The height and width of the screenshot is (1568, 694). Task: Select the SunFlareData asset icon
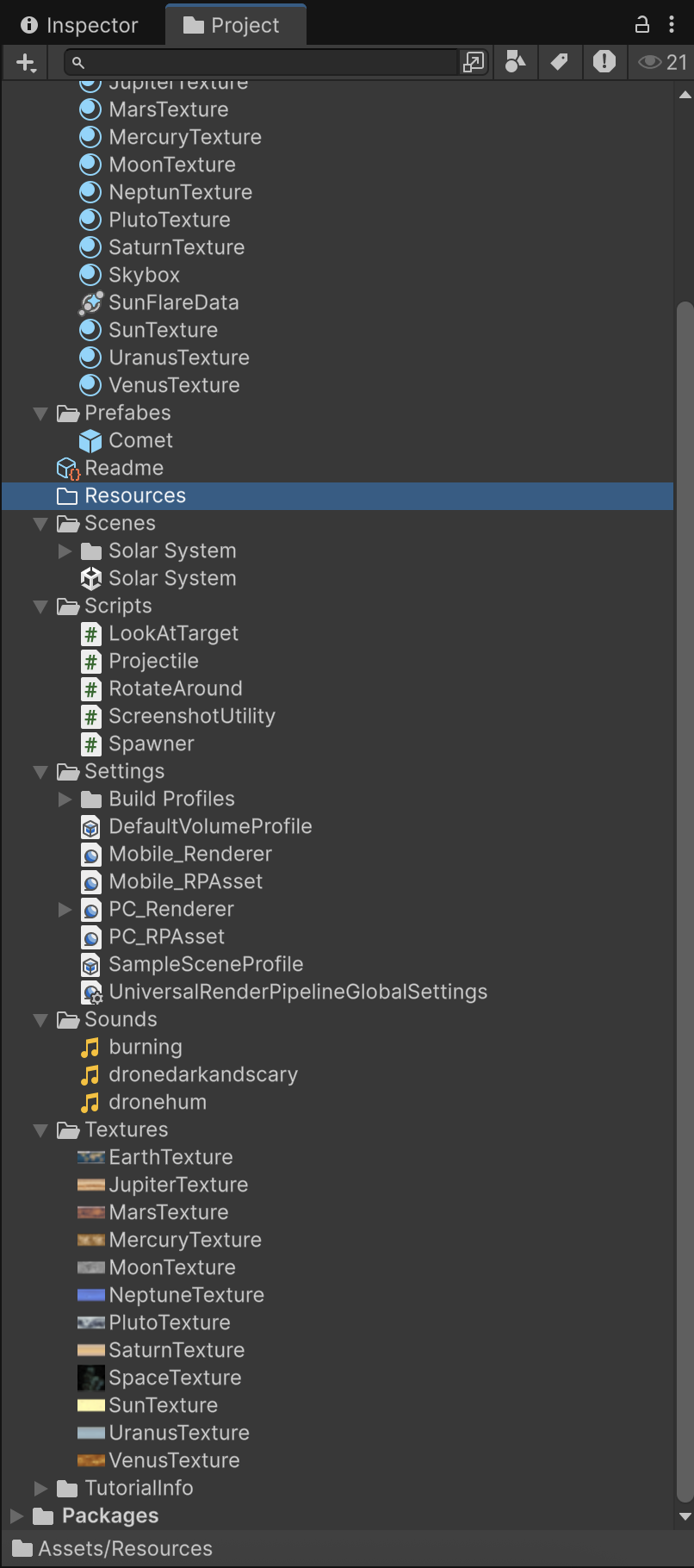point(90,303)
